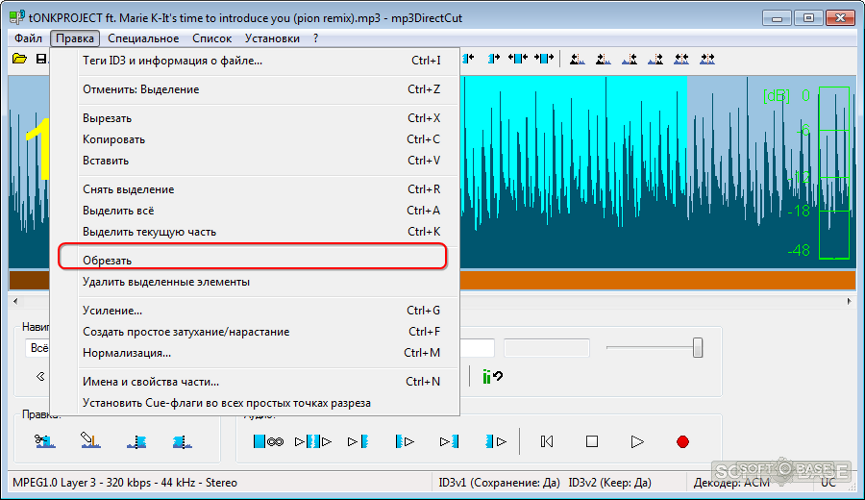865x500 pixels.
Task: Click the fourth icon in the Правка panel
Action: (x=182, y=442)
